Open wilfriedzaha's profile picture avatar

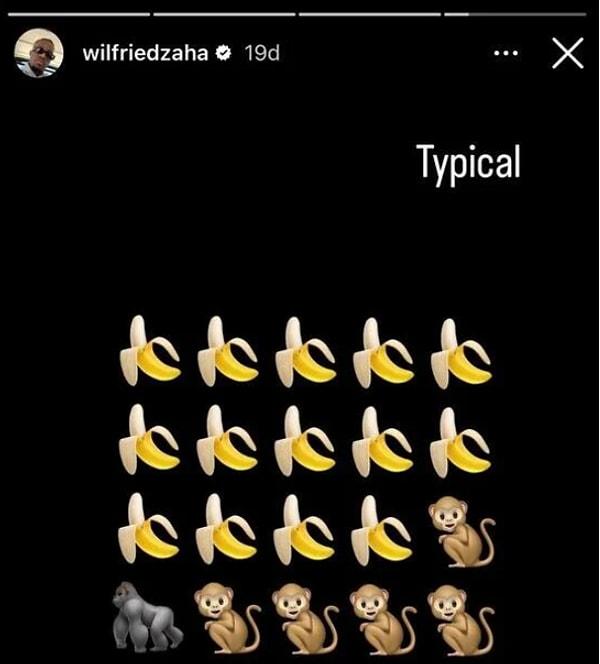39,53
